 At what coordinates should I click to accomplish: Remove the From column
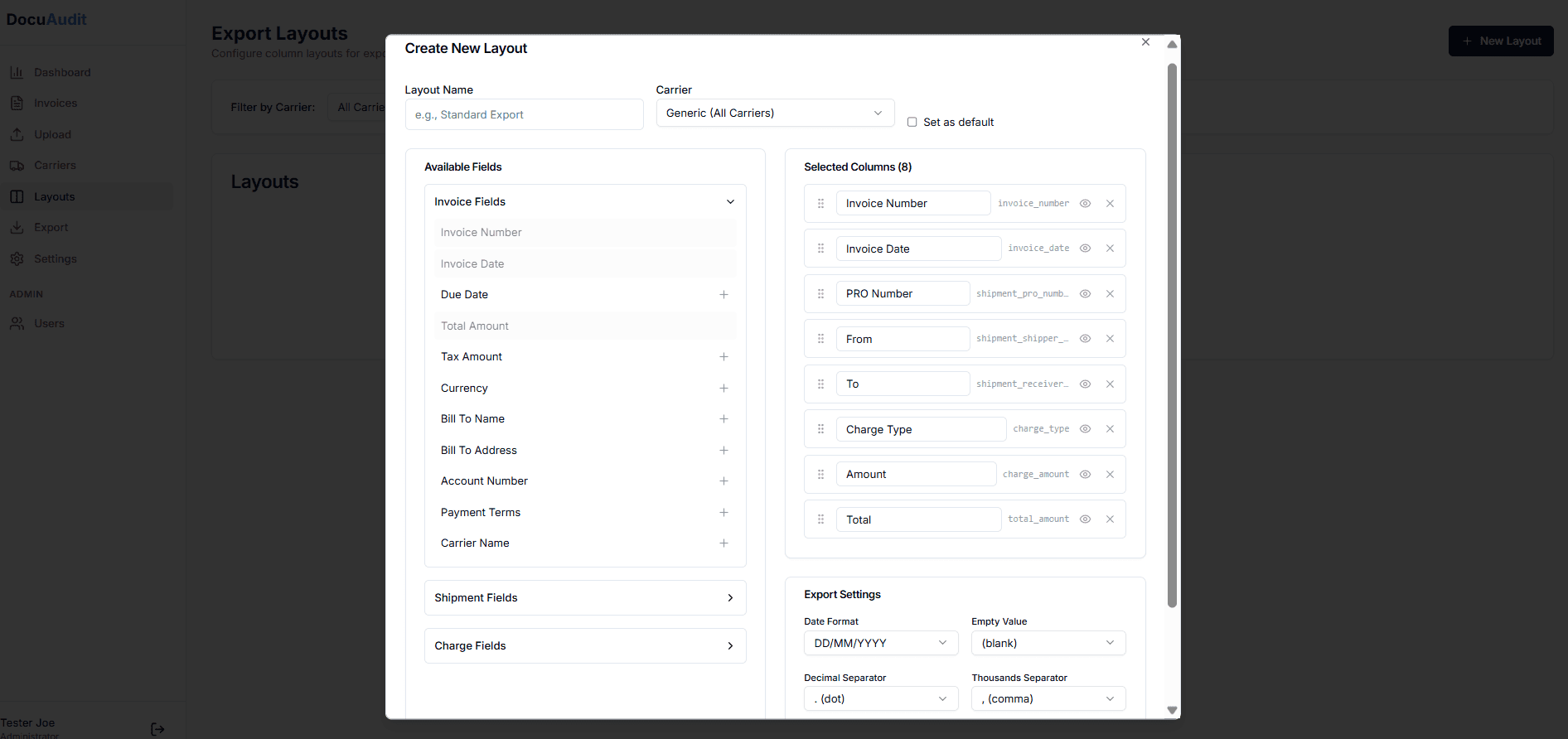pos(1110,339)
